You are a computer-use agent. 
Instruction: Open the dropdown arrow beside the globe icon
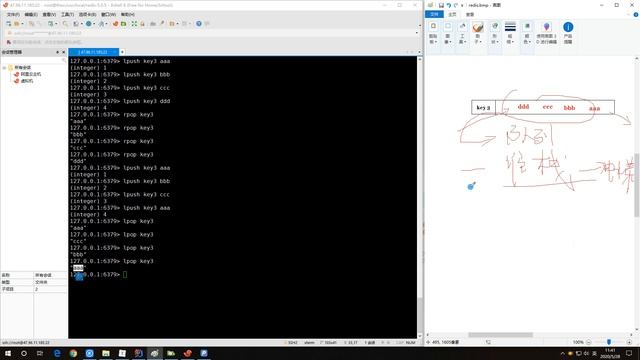(94, 24)
